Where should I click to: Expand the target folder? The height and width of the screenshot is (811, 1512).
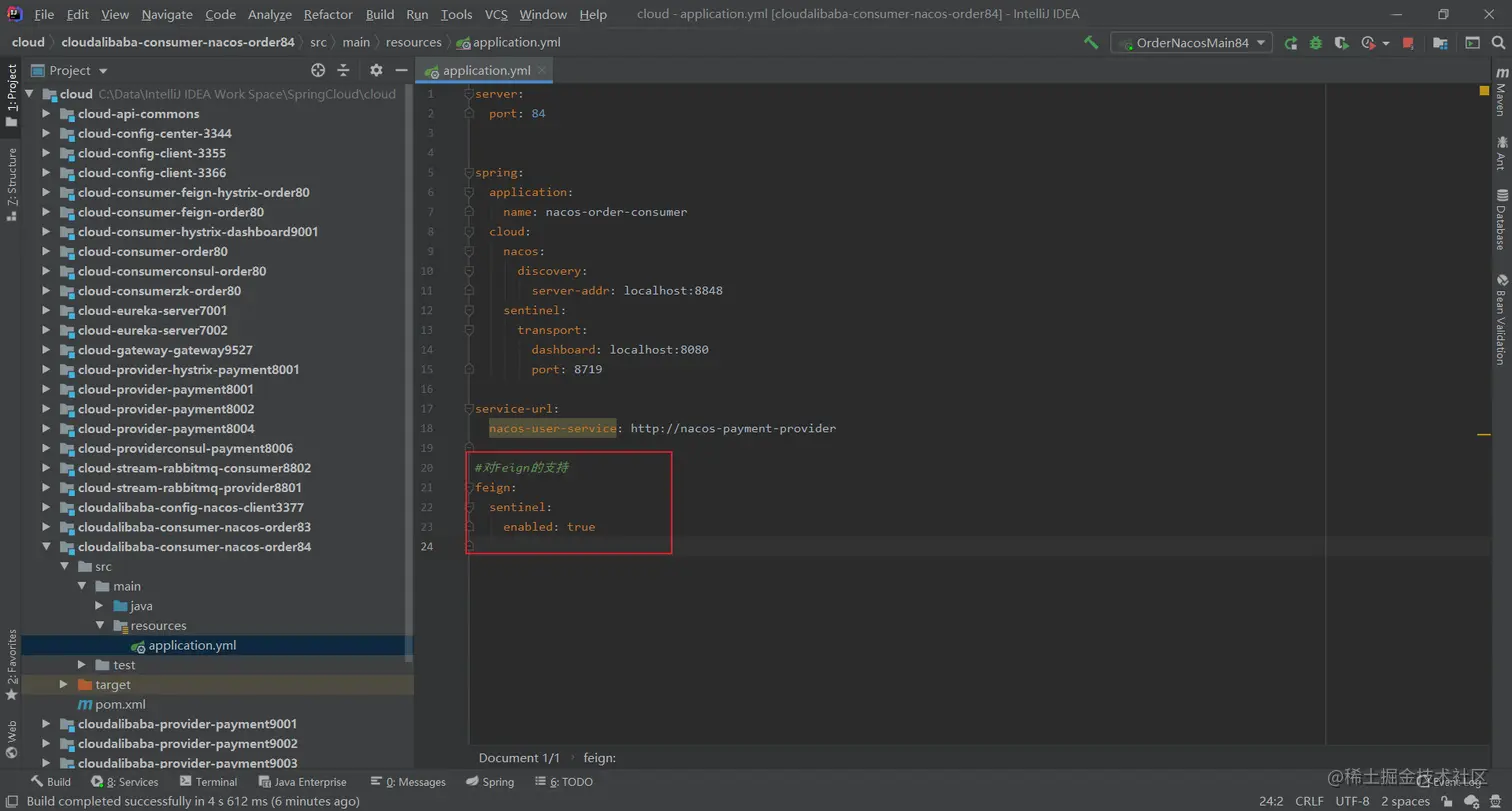[x=64, y=685]
